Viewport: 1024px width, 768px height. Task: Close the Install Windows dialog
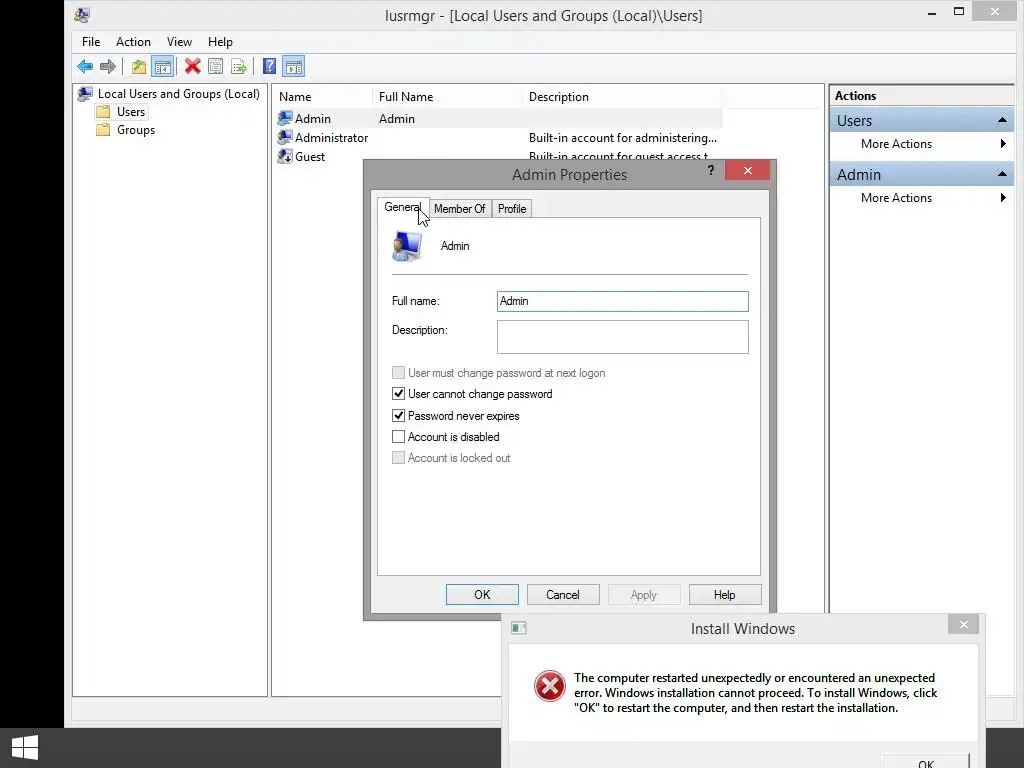963,624
